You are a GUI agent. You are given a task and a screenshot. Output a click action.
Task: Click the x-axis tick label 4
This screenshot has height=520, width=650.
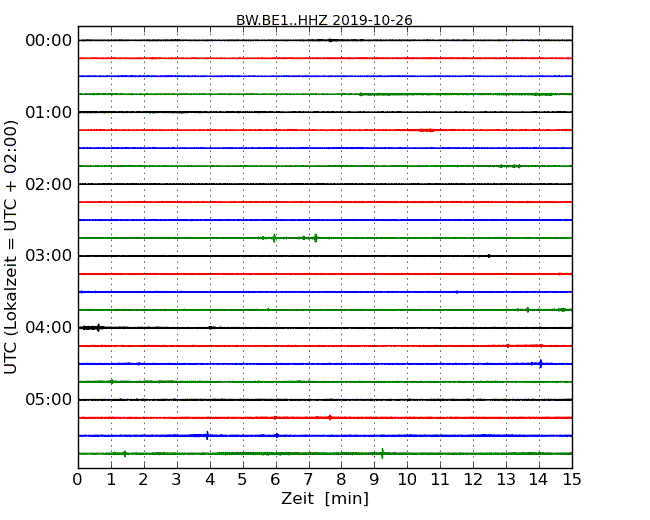210,480
